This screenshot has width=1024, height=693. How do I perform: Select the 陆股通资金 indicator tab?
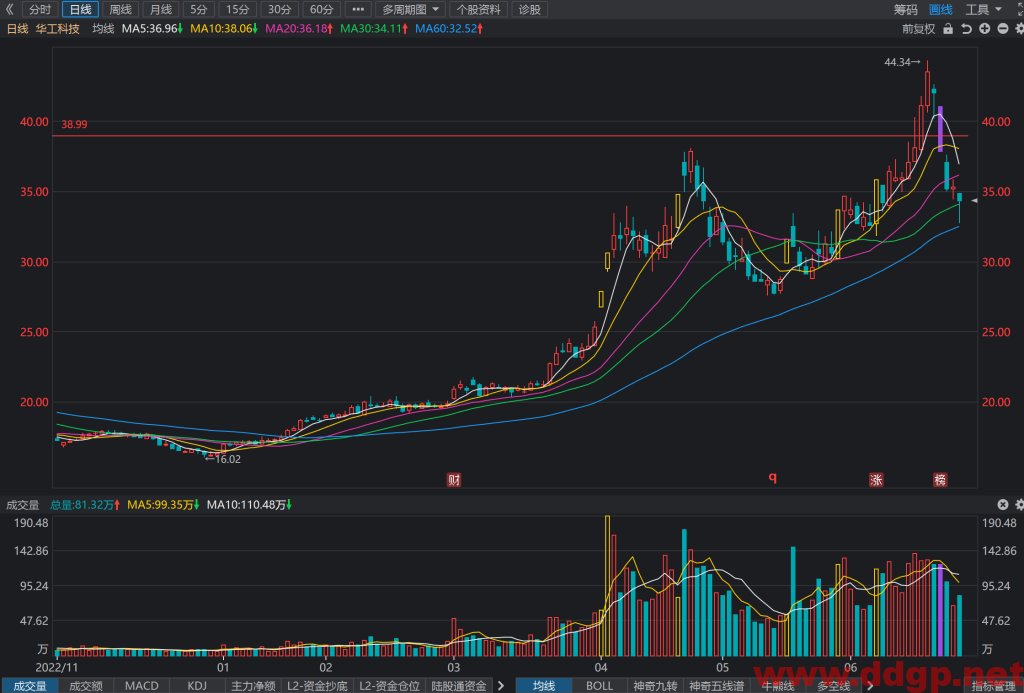(459, 686)
